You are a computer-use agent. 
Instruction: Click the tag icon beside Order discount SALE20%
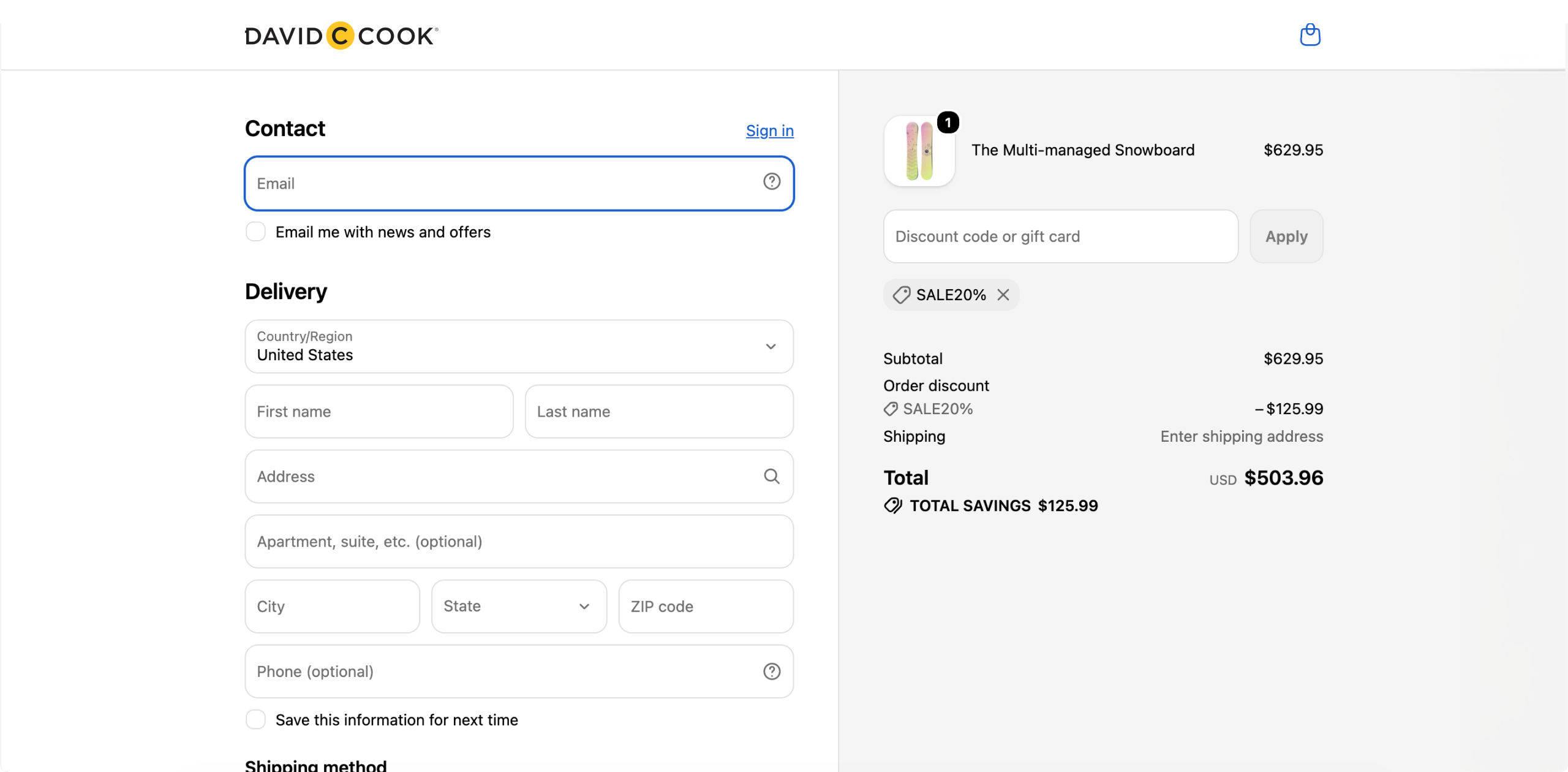tap(891, 409)
